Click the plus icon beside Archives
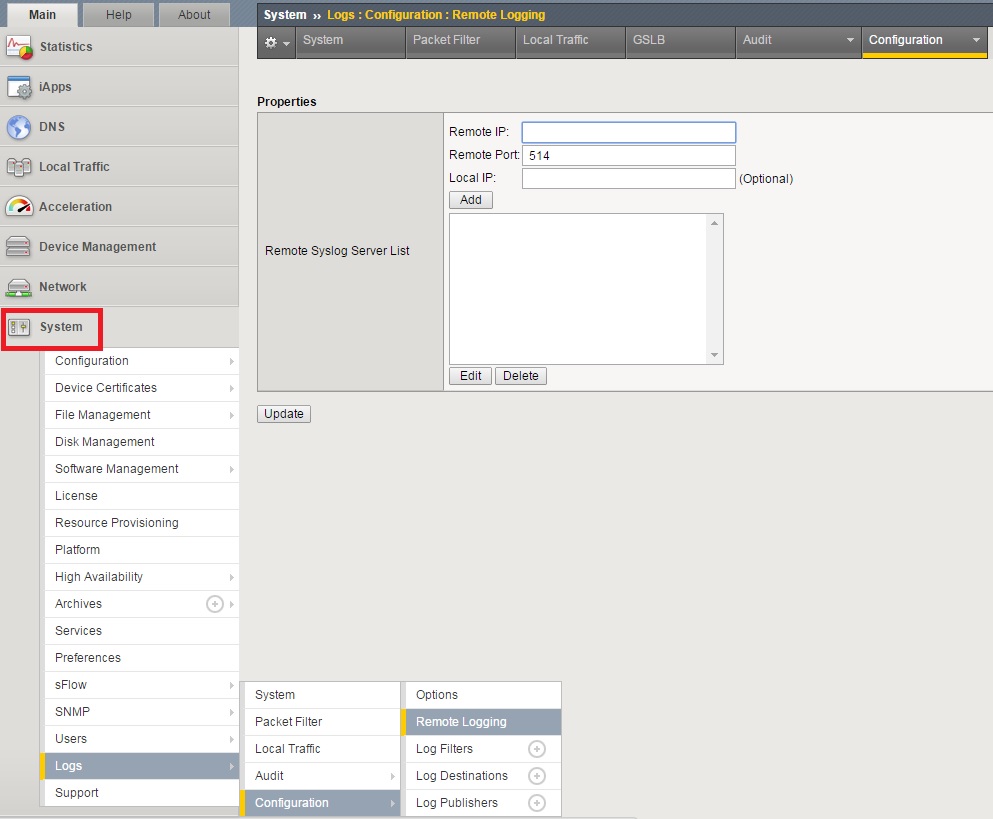This screenshot has height=819, width=993. click(x=214, y=604)
